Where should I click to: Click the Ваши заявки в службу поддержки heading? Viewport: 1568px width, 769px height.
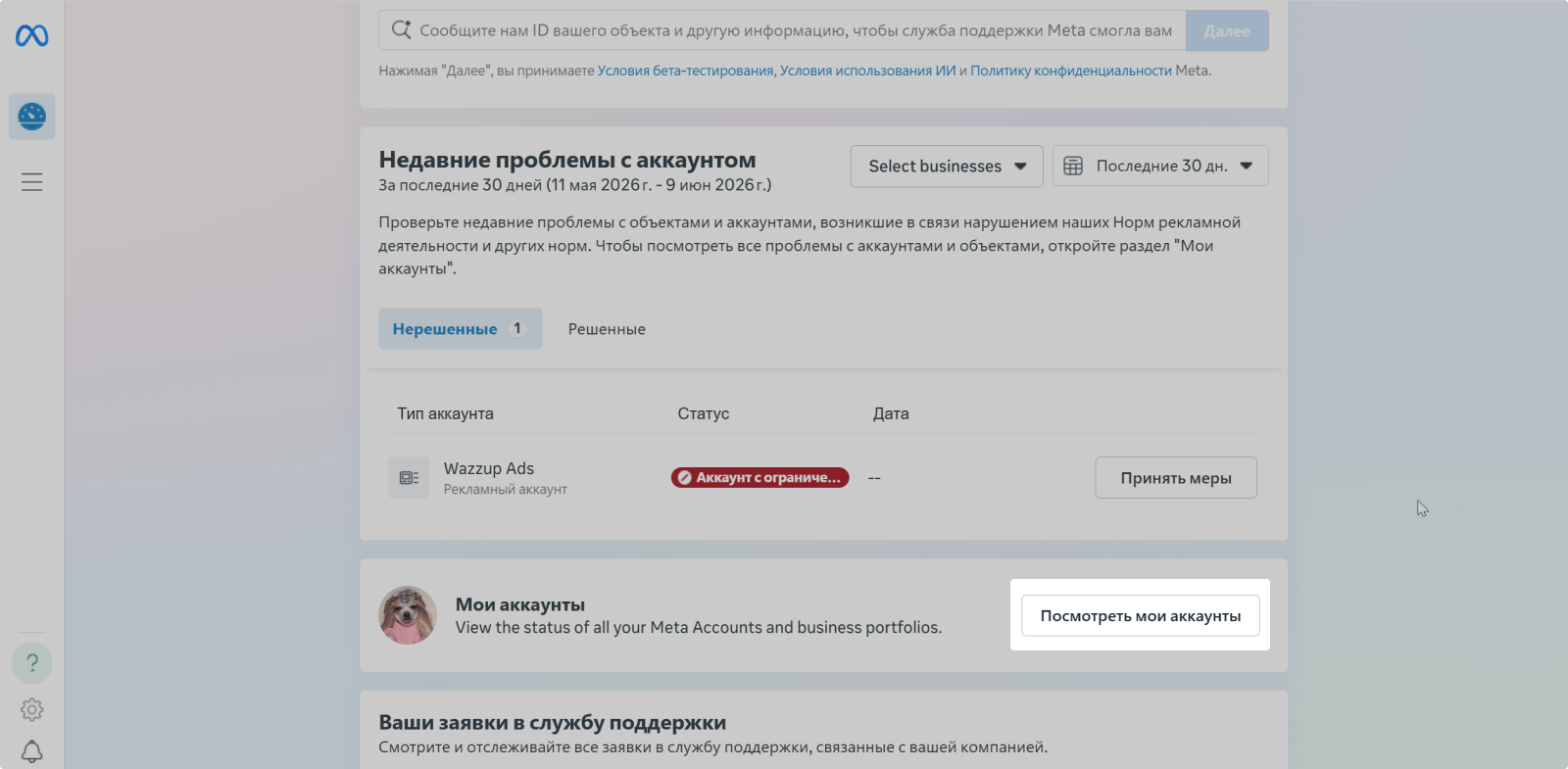(553, 723)
